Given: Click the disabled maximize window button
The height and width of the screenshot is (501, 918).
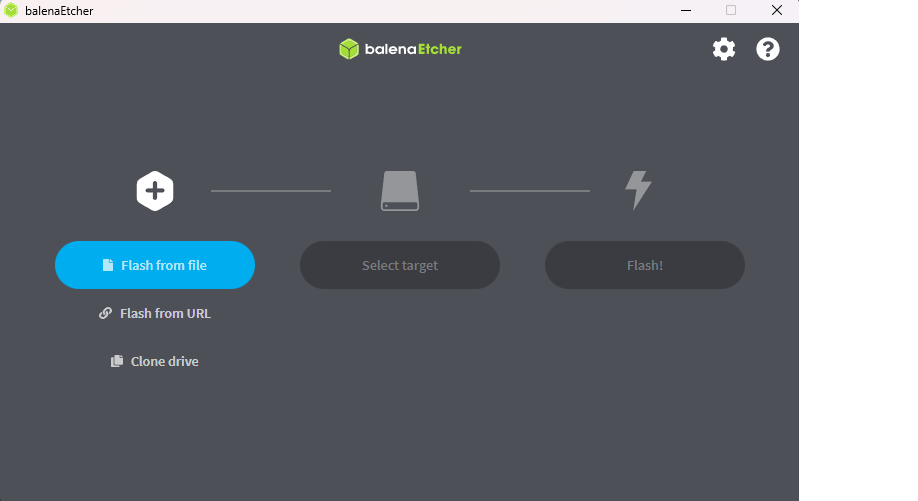Looking at the screenshot, I should 731,11.
